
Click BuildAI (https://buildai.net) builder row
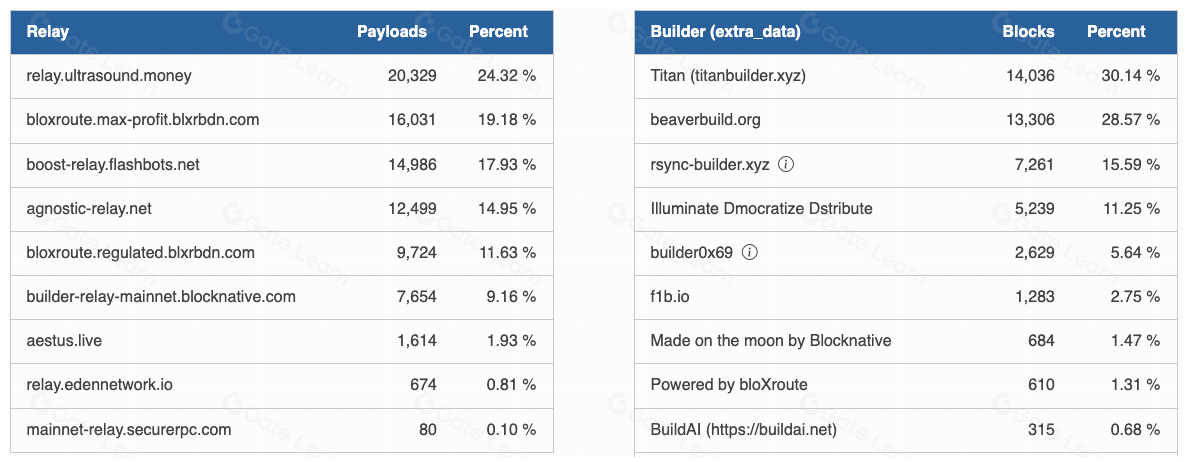tap(743, 428)
